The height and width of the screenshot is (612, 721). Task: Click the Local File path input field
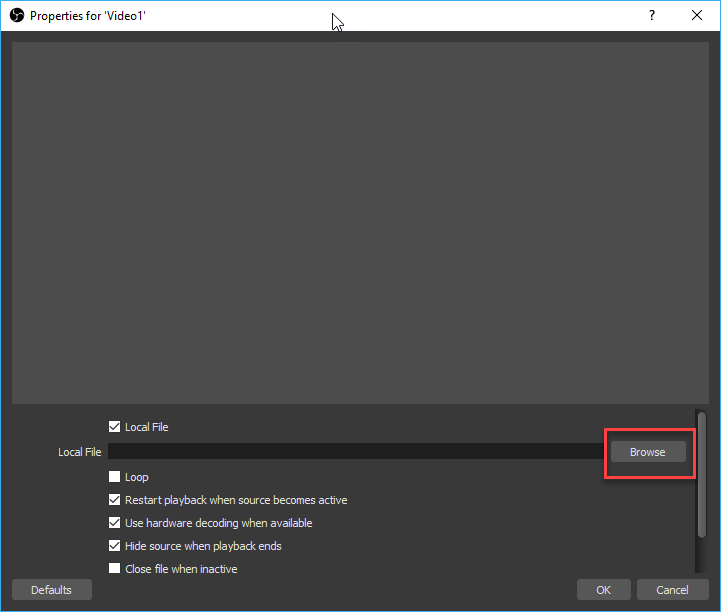pos(356,452)
